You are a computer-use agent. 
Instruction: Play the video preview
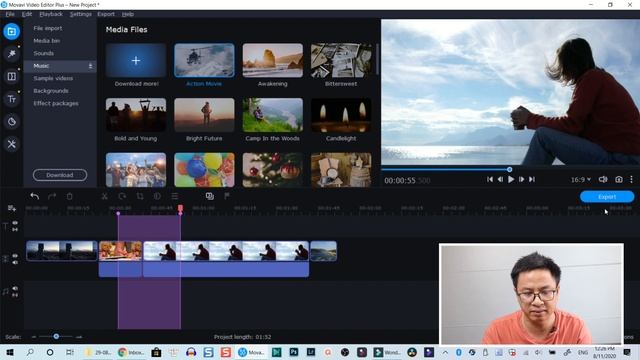pos(511,179)
